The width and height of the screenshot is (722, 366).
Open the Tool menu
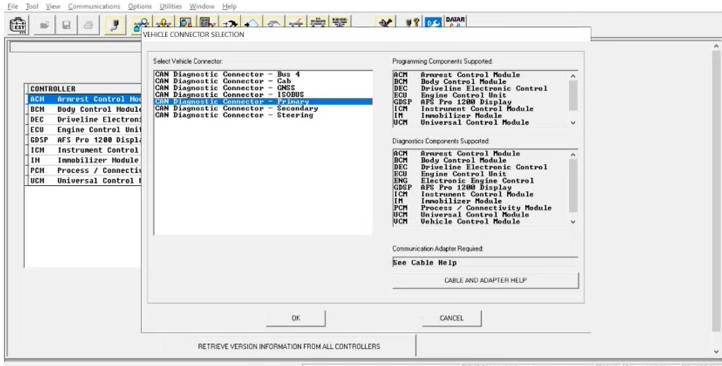pyautogui.click(x=32, y=6)
